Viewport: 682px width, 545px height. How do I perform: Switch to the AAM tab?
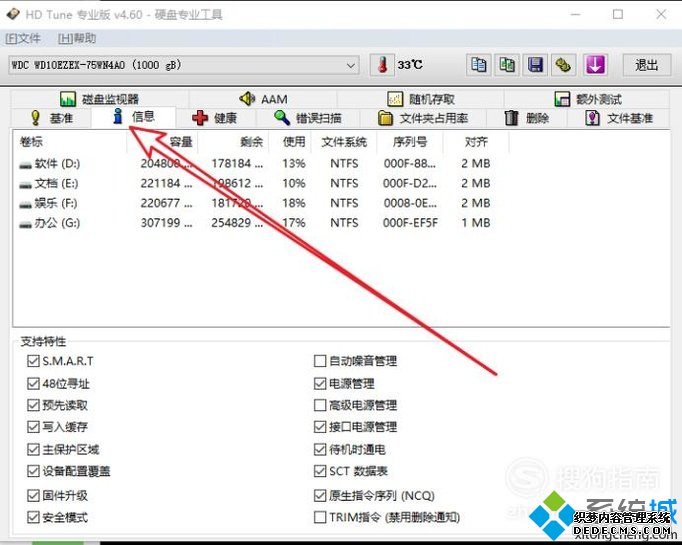coord(264,99)
